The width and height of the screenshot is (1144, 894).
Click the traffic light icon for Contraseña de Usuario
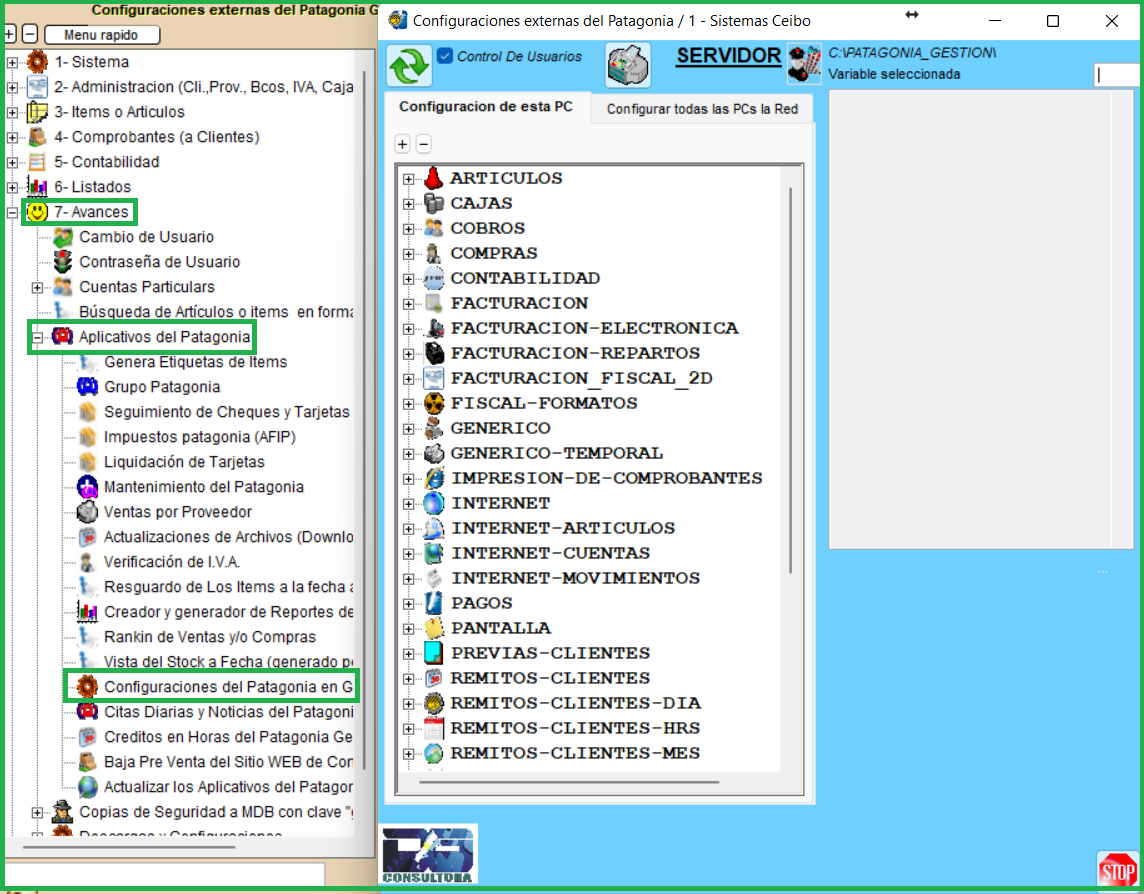(x=63, y=261)
